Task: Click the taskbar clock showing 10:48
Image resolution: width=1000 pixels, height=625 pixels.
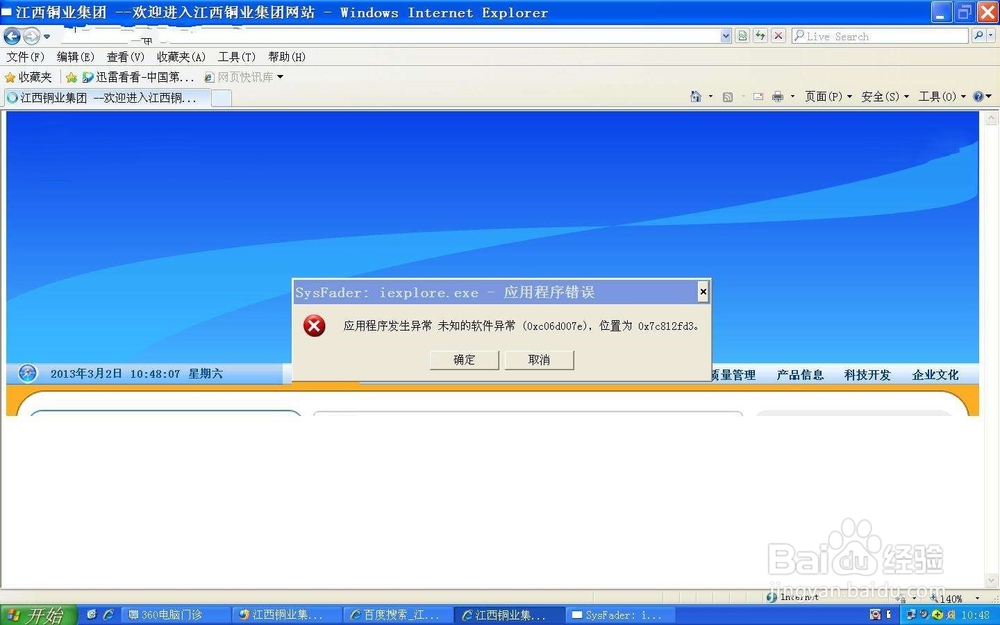Action: pos(975,615)
